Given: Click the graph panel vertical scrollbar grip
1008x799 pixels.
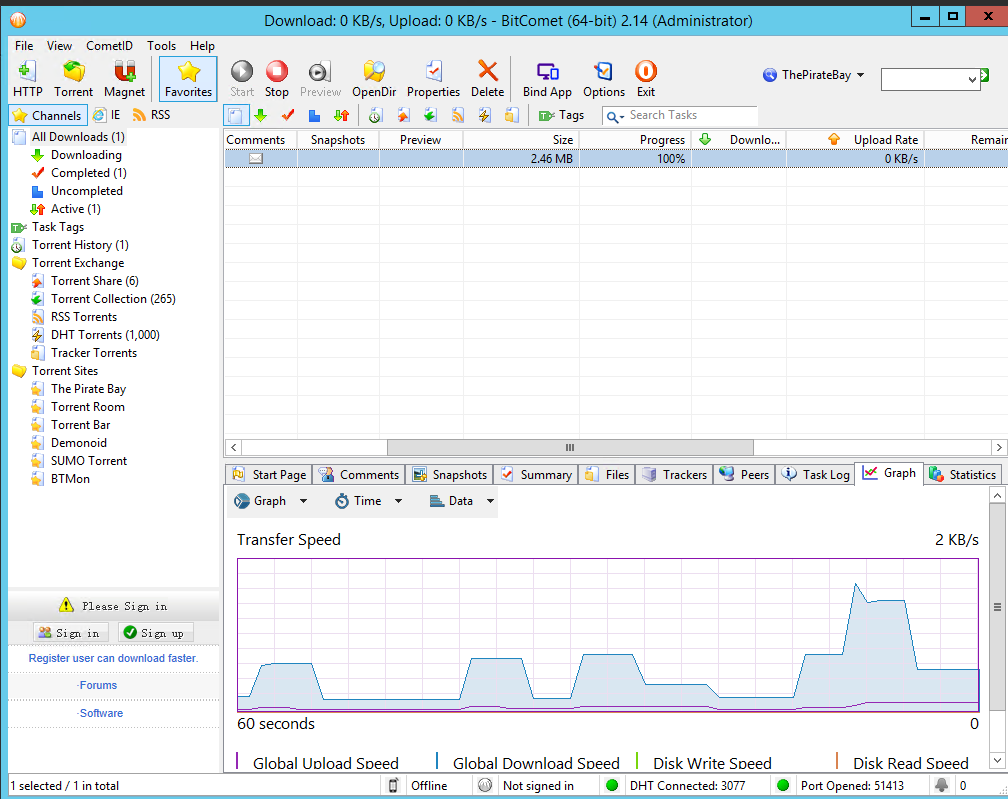Looking at the screenshot, I should point(997,607).
